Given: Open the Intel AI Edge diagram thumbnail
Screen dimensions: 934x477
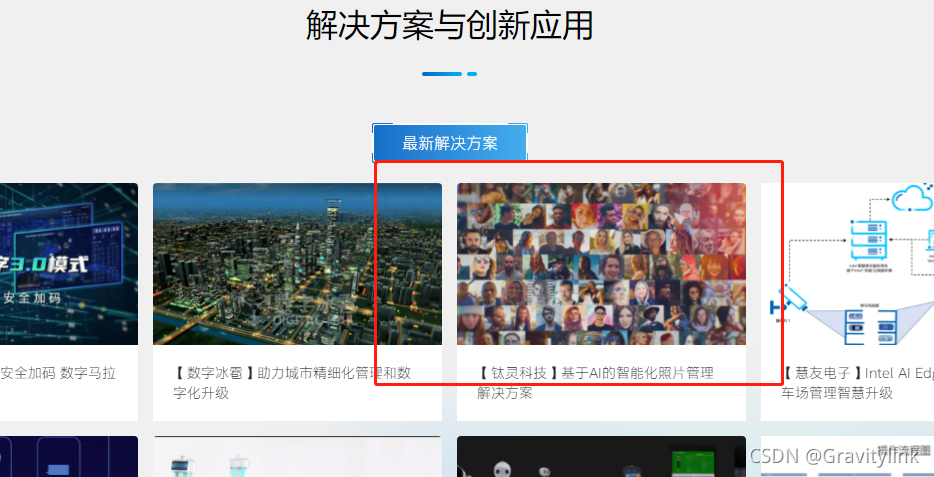Looking at the screenshot, I should click(847, 264).
